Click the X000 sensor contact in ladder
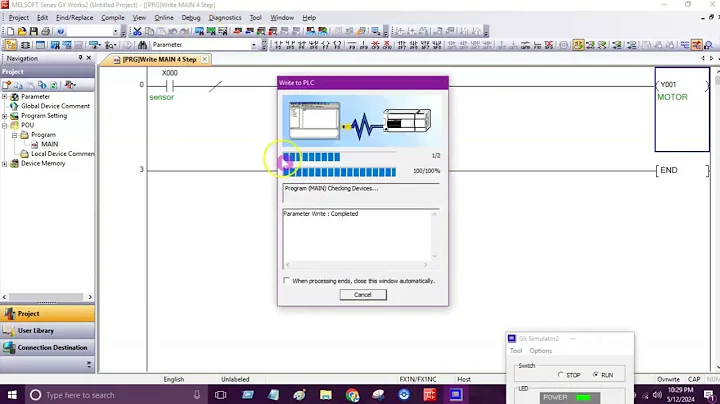This screenshot has width=720, height=404. pyautogui.click(x=169, y=85)
